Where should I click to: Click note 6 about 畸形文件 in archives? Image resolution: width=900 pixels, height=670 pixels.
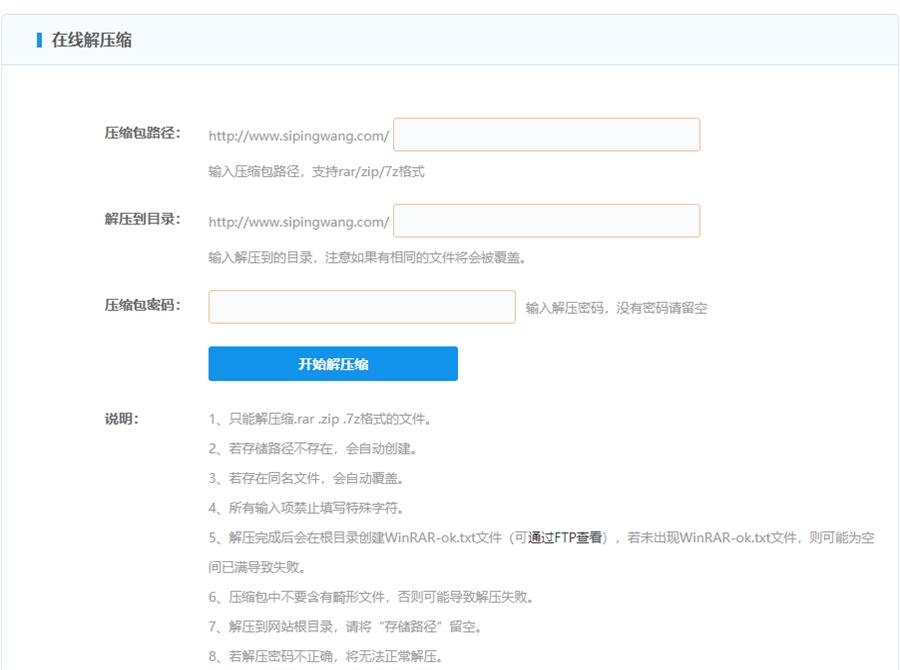click(371, 597)
